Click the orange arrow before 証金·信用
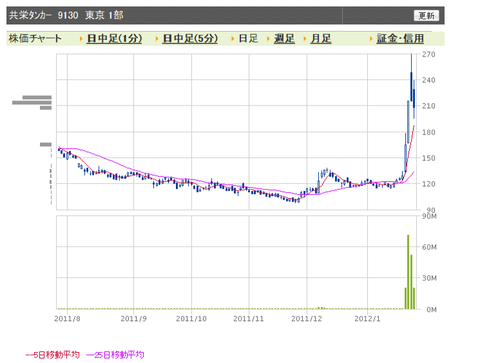The image size is (480, 363). (371, 39)
